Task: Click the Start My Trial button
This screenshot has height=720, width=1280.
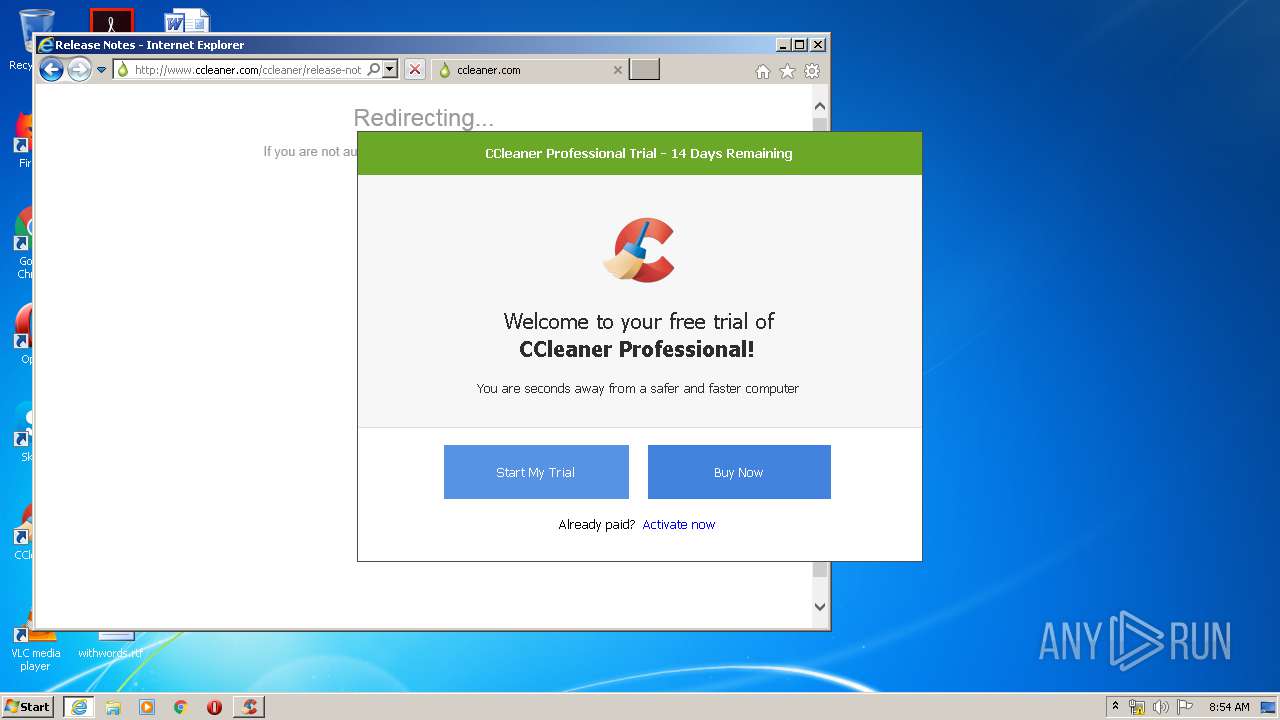Action: coord(536,472)
